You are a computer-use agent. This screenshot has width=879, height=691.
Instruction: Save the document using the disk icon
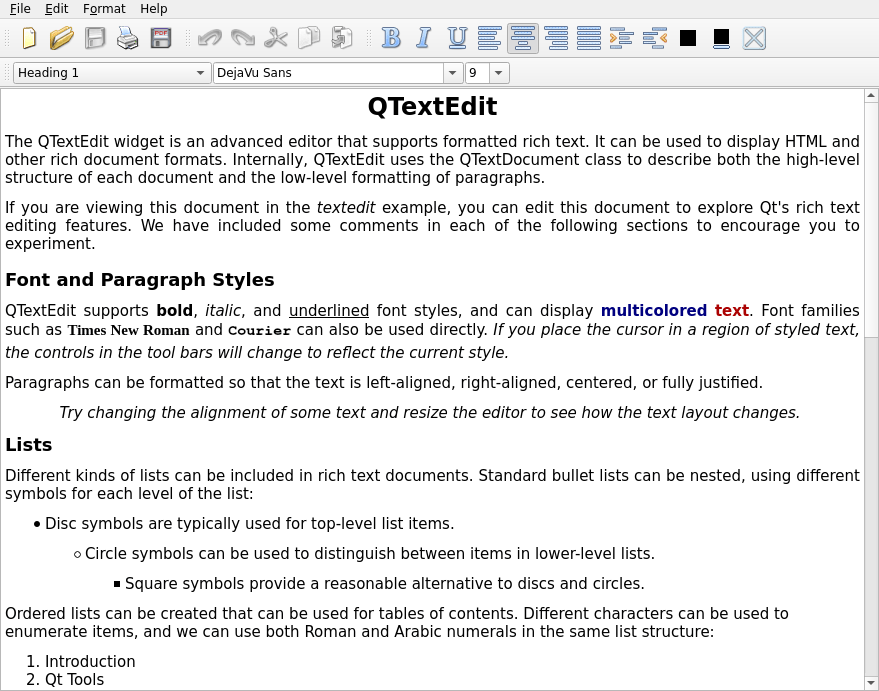pyautogui.click(x=94, y=38)
